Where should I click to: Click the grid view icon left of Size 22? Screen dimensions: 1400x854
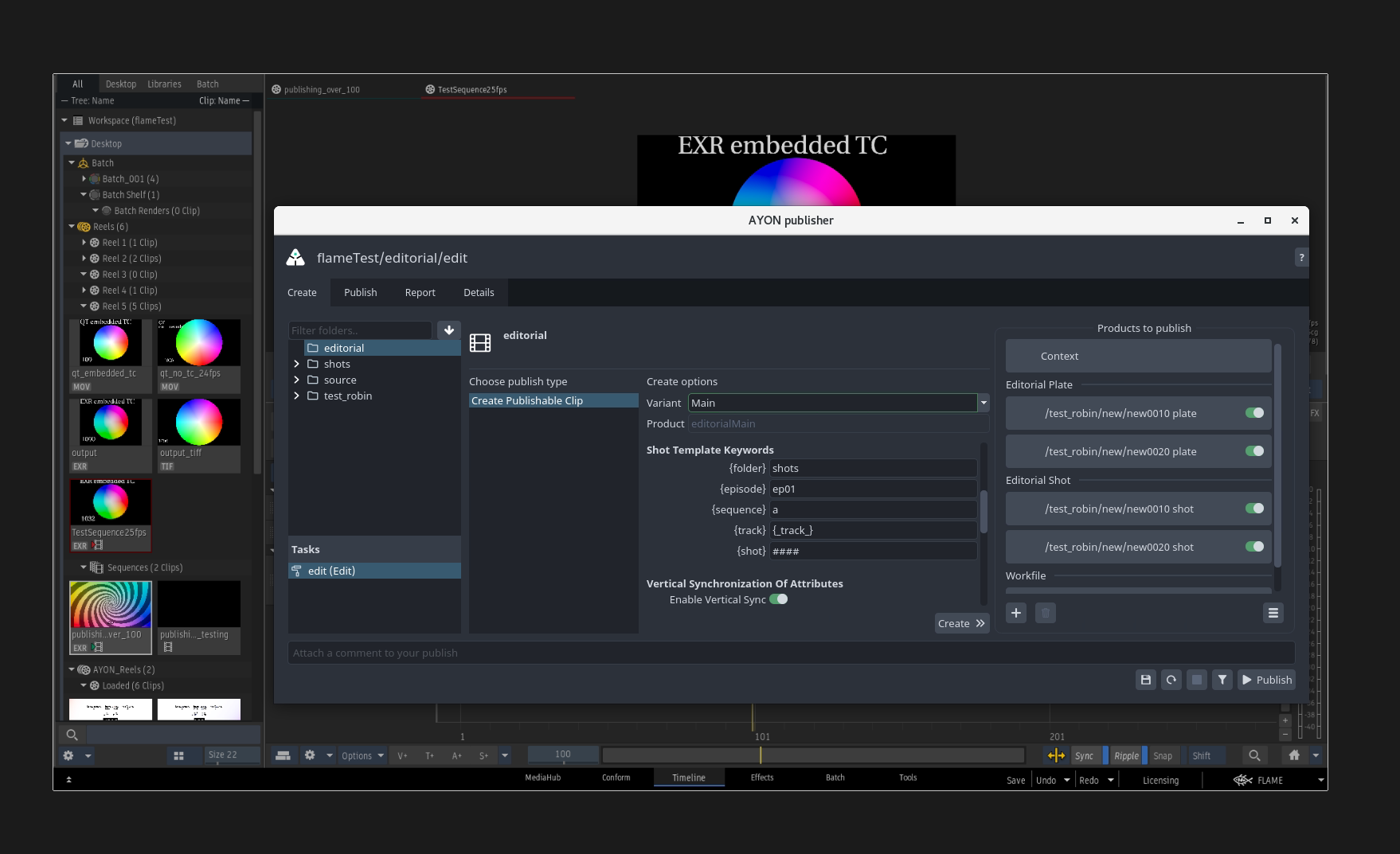tap(178, 755)
